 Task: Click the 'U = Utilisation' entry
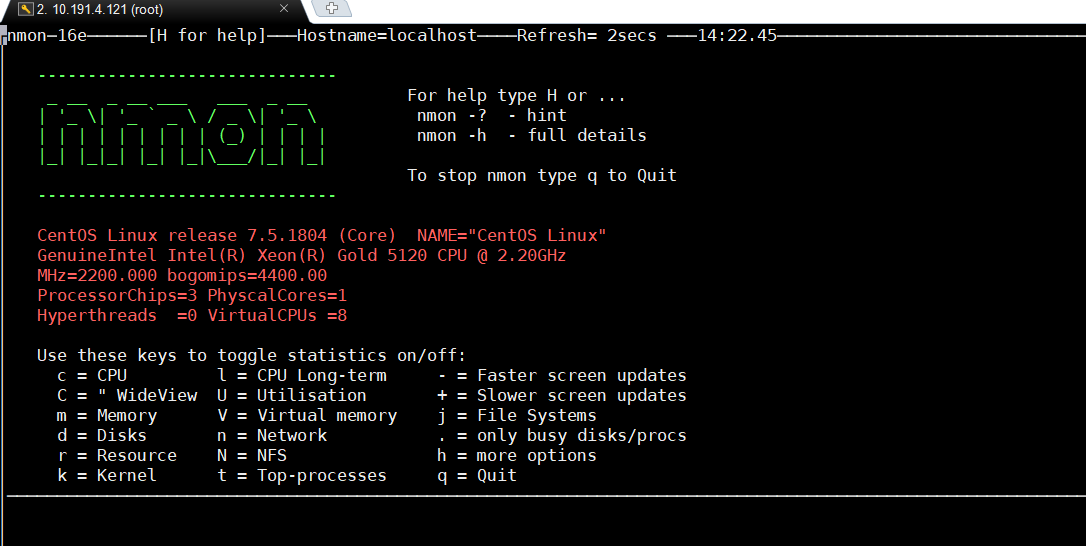pos(292,396)
